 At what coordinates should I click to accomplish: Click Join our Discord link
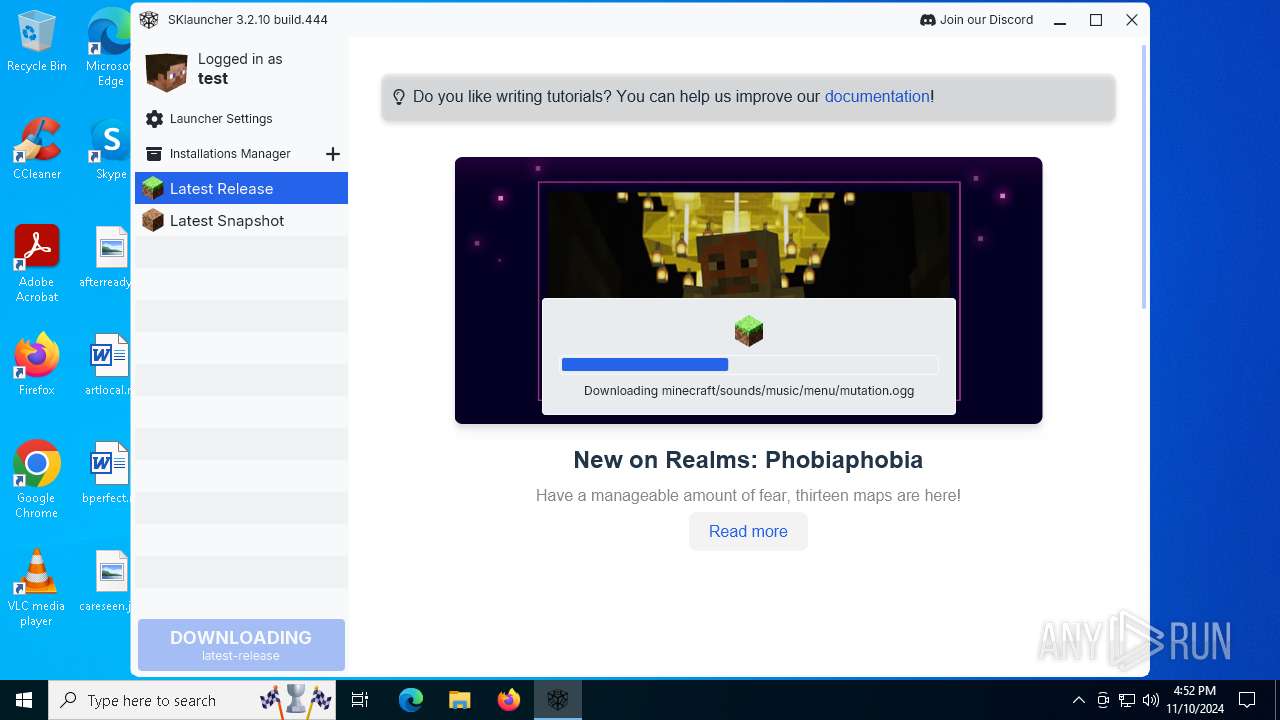pos(976,20)
